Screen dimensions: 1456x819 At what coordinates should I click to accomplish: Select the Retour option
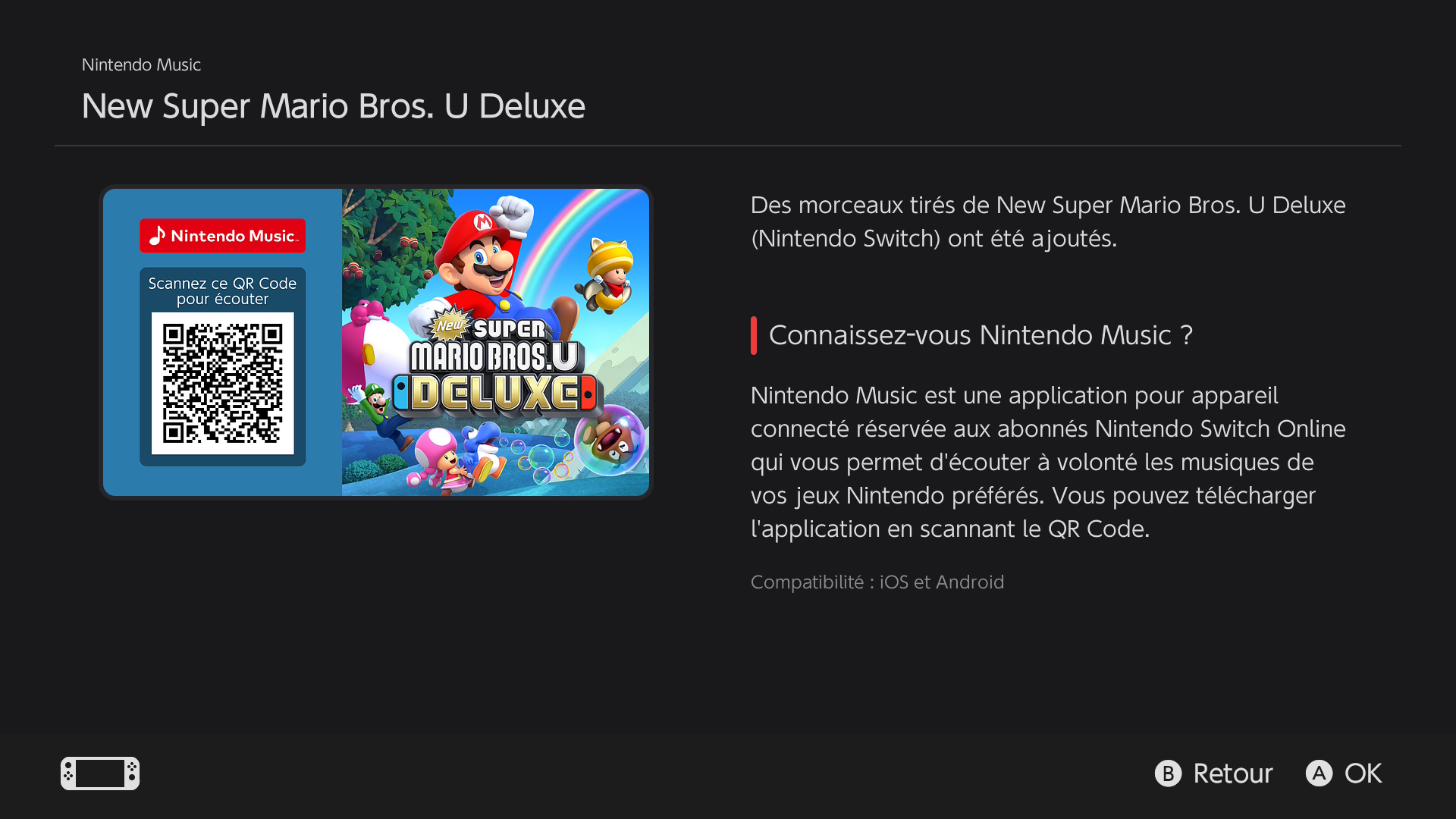tap(1232, 773)
